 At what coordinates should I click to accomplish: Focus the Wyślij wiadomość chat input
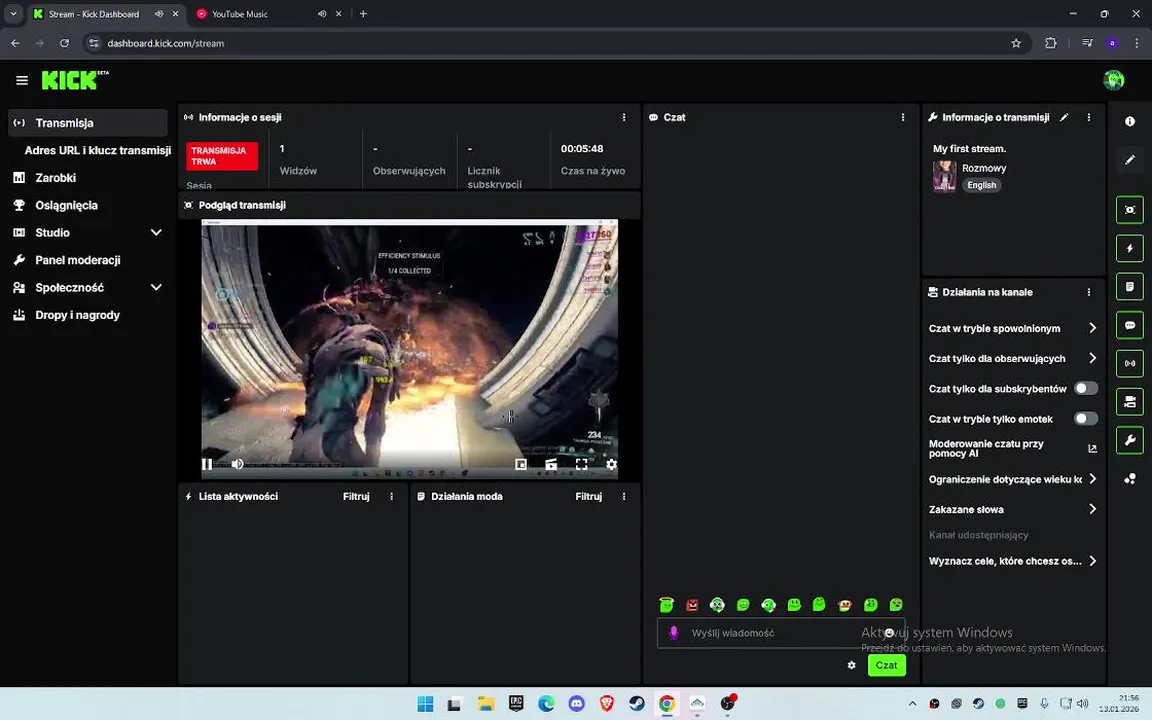pos(781,633)
